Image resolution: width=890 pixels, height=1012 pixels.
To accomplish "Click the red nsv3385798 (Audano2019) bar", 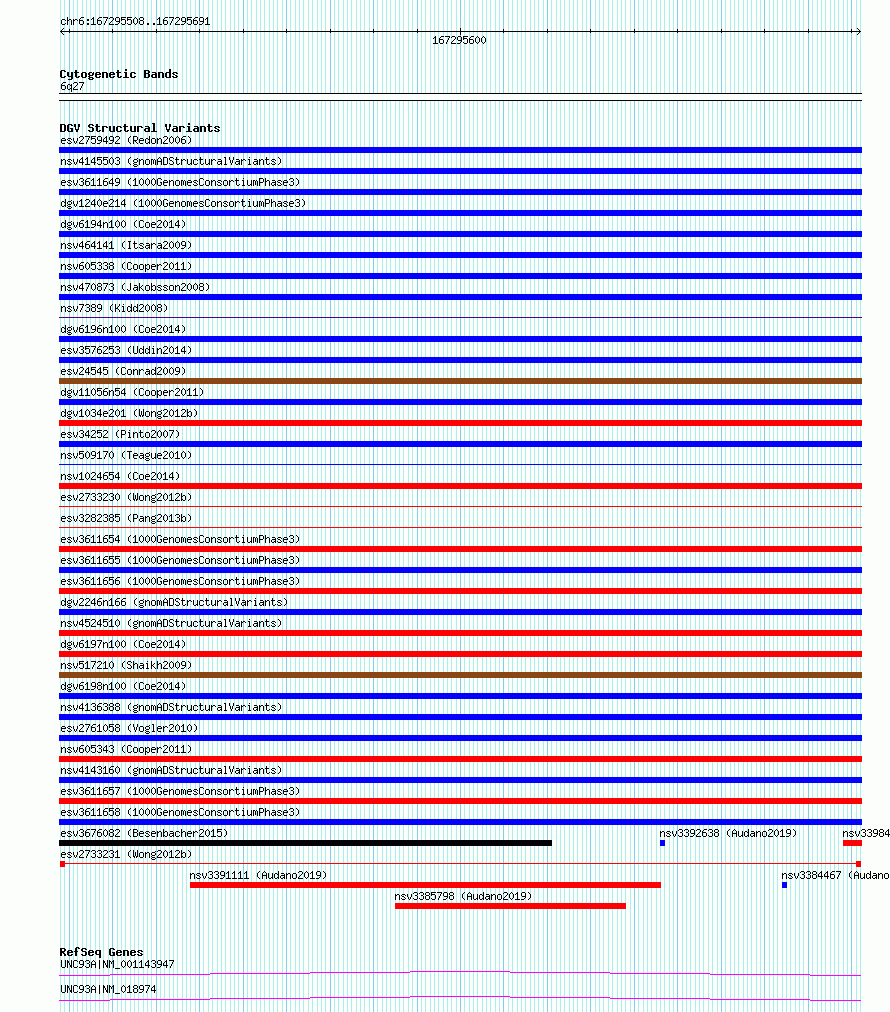I will pos(511,906).
